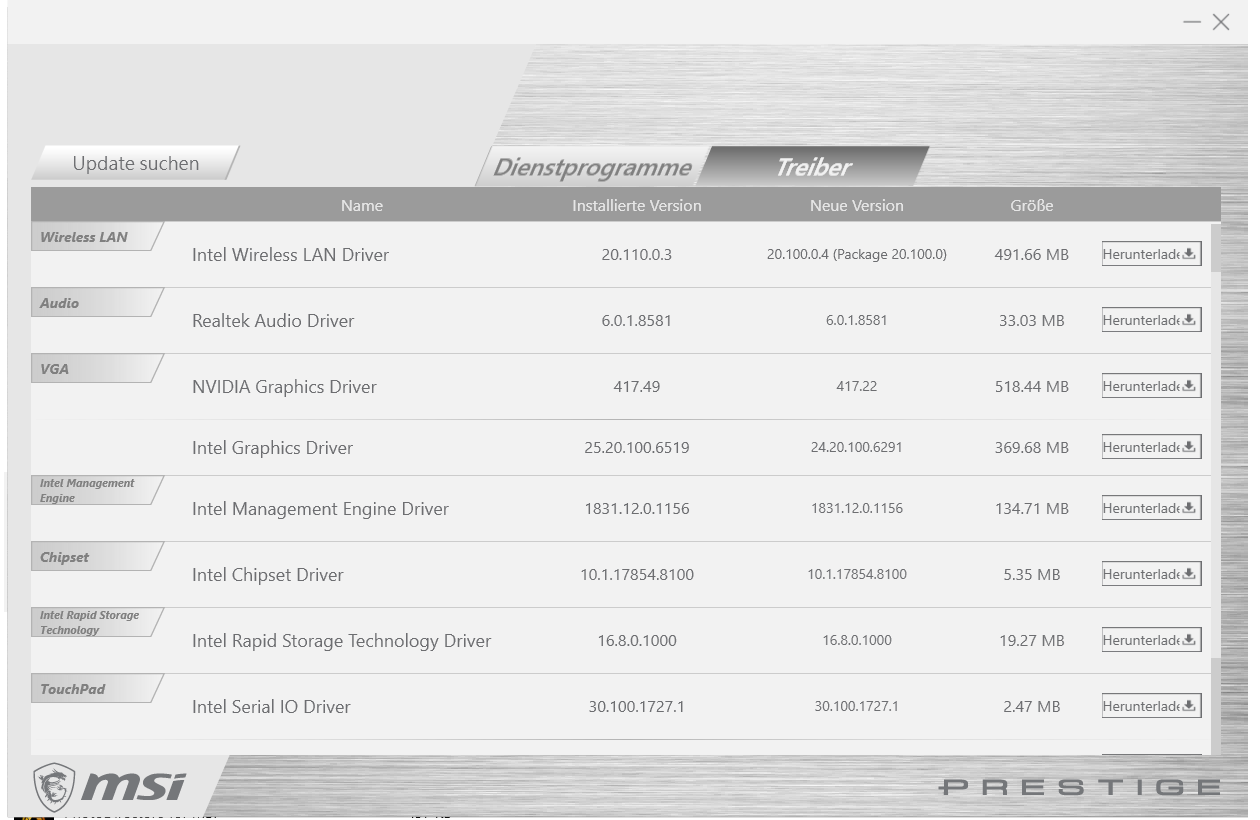The height and width of the screenshot is (820, 1260).
Task: Click the Intel Wireless LAN Driver name
Action: 290,255
